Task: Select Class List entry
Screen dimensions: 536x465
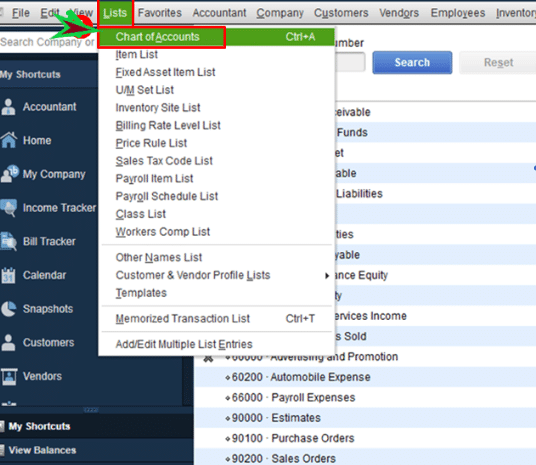Action: [x=216, y=214]
